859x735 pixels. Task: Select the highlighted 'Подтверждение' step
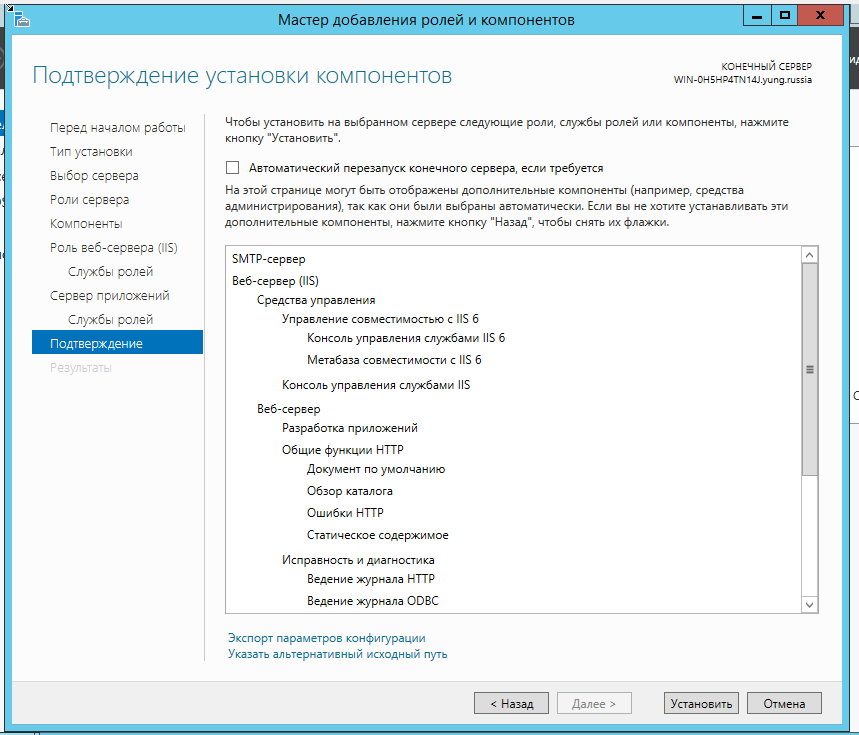click(x=117, y=343)
